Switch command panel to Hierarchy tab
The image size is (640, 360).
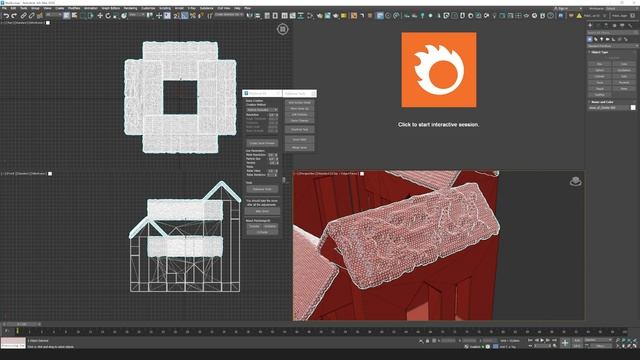point(606,25)
